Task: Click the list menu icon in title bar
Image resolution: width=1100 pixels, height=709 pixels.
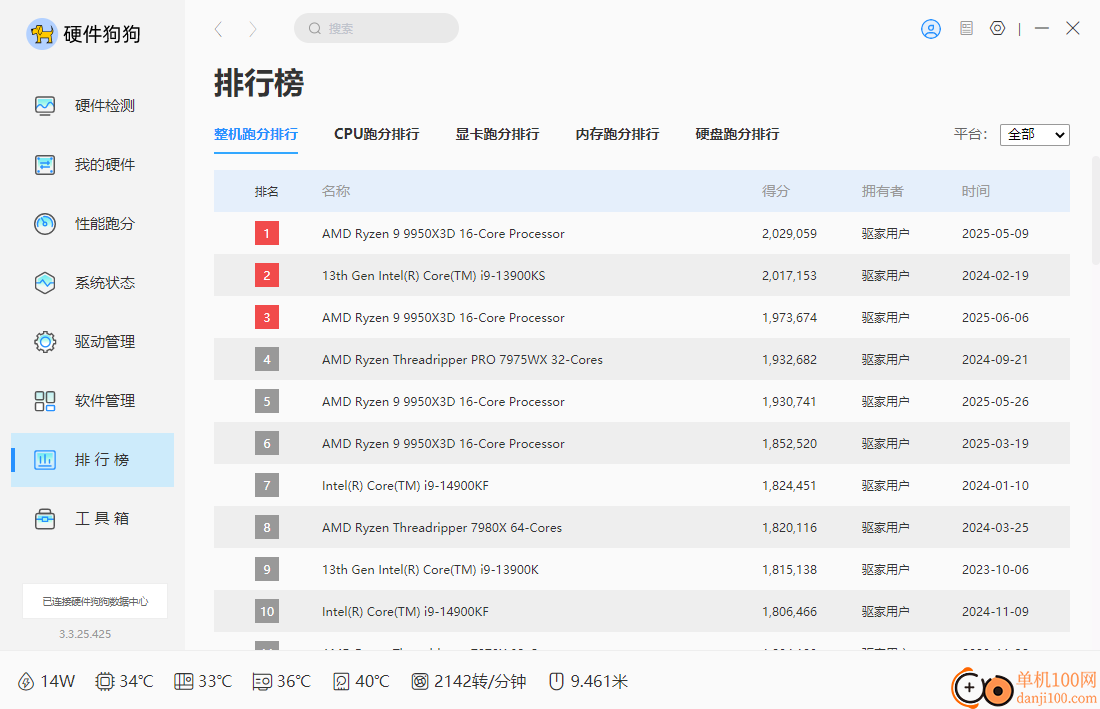Action: 967,28
